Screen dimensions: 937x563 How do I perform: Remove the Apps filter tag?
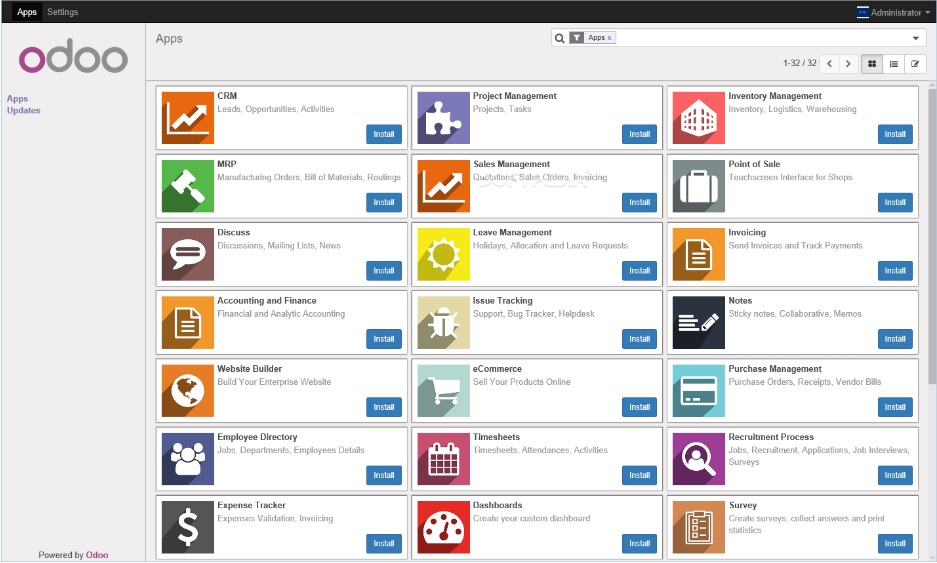click(x=610, y=38)
